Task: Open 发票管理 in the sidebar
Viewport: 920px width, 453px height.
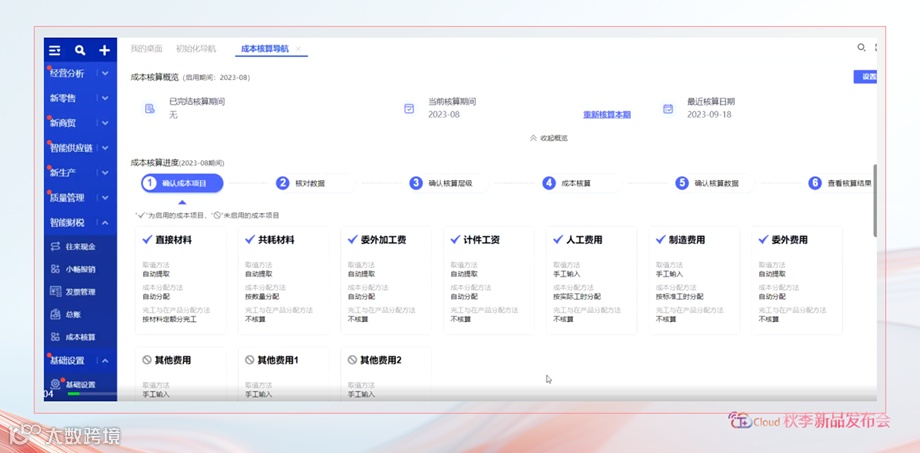Action: [x=80, y=292]
